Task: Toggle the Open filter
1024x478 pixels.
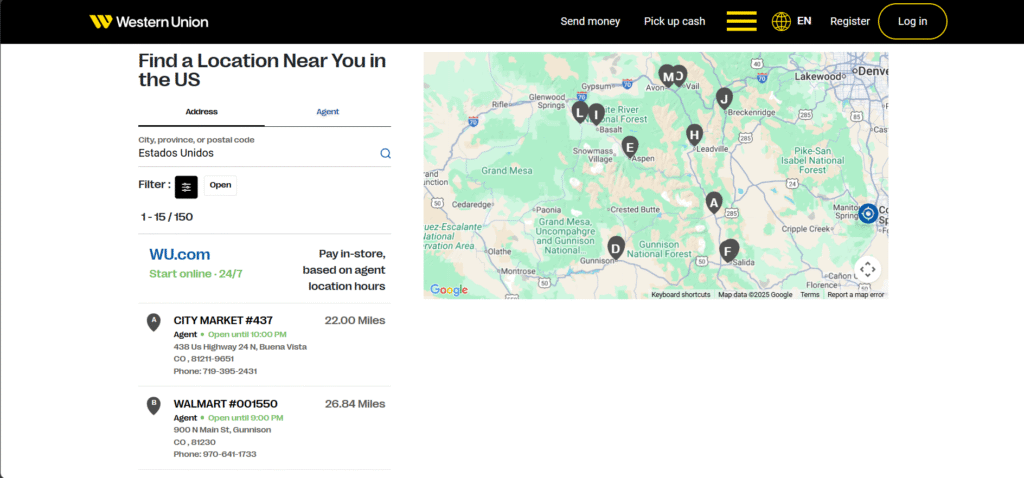Action: tap(220, 185)
